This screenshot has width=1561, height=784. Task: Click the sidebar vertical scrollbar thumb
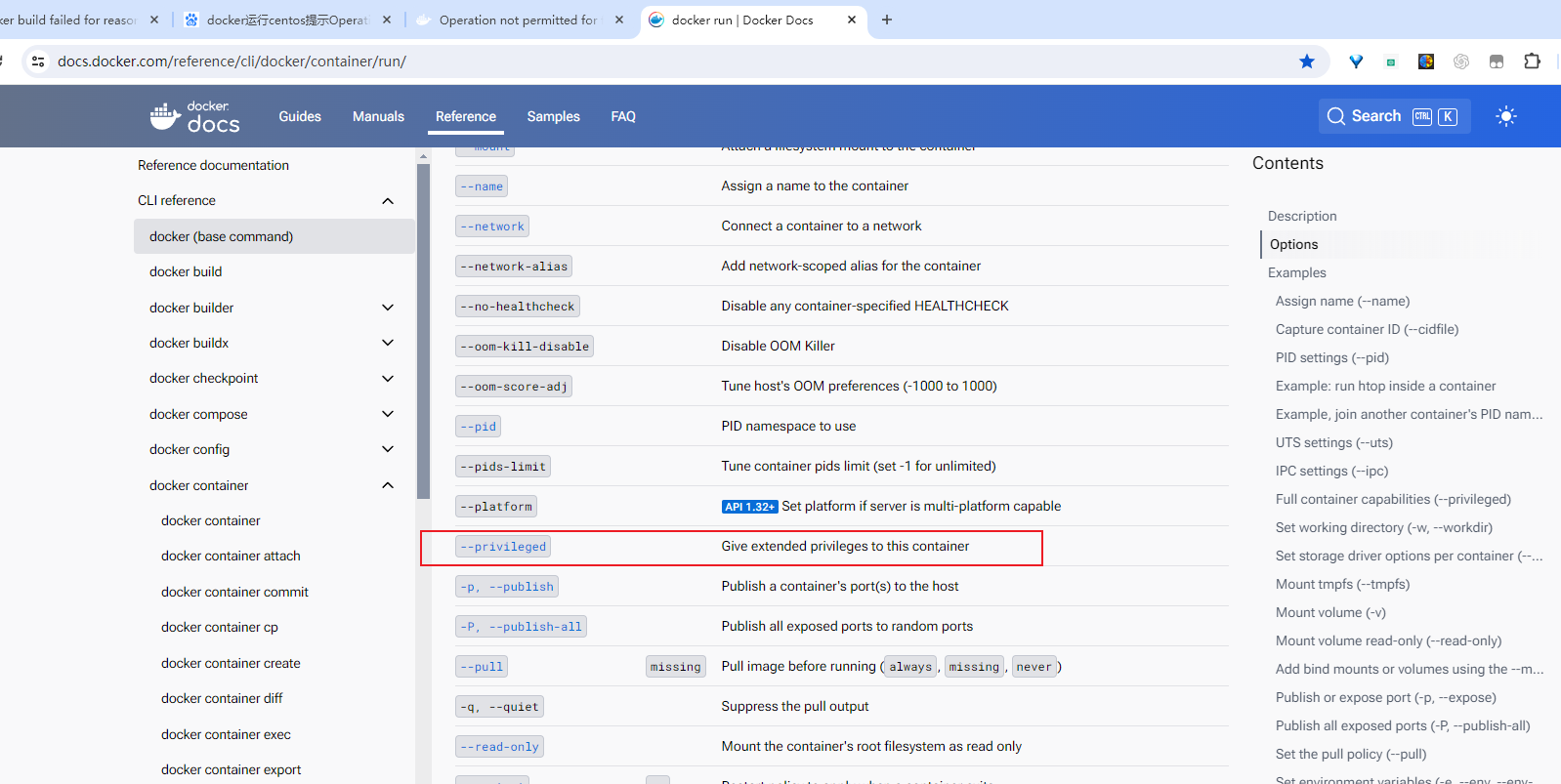click(x=423, y=332)
